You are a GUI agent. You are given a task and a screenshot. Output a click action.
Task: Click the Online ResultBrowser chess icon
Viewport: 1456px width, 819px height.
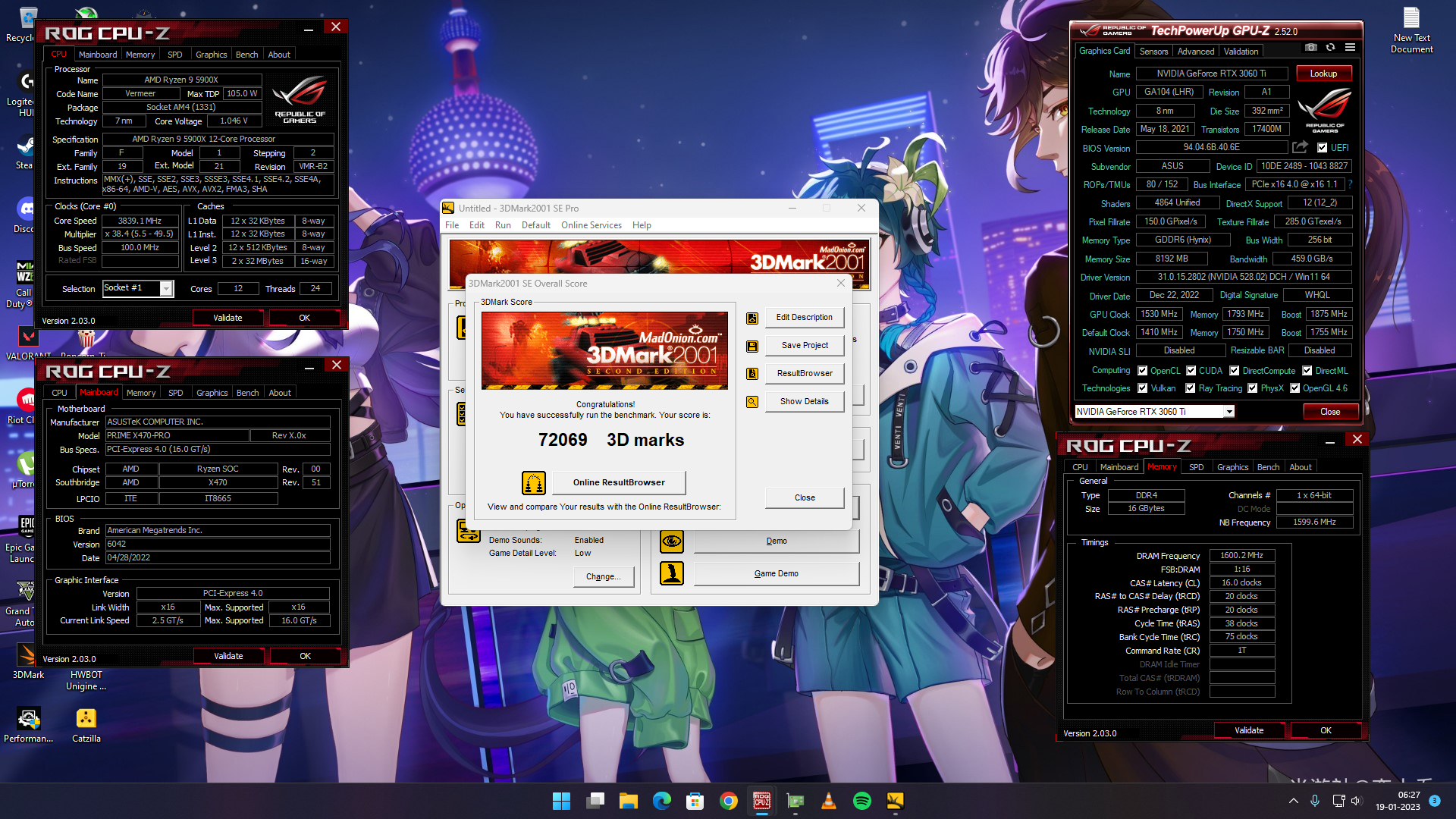(534, 482)
